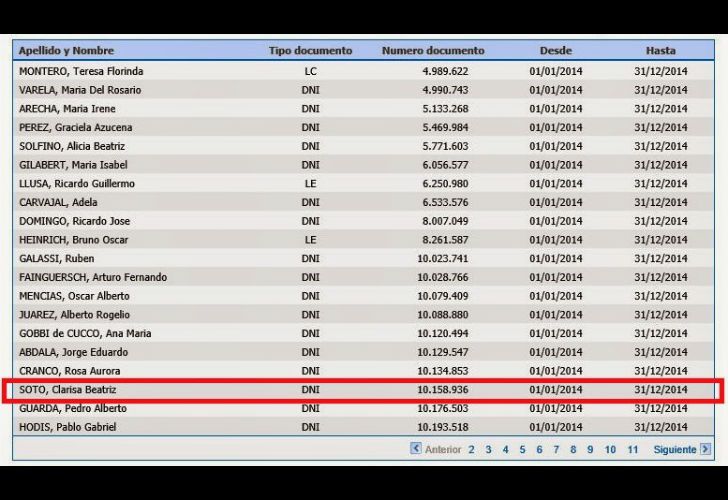Click the LE document type for HEINRICH
This screenshot has height=500, width=728.
[x=310, y=240]
